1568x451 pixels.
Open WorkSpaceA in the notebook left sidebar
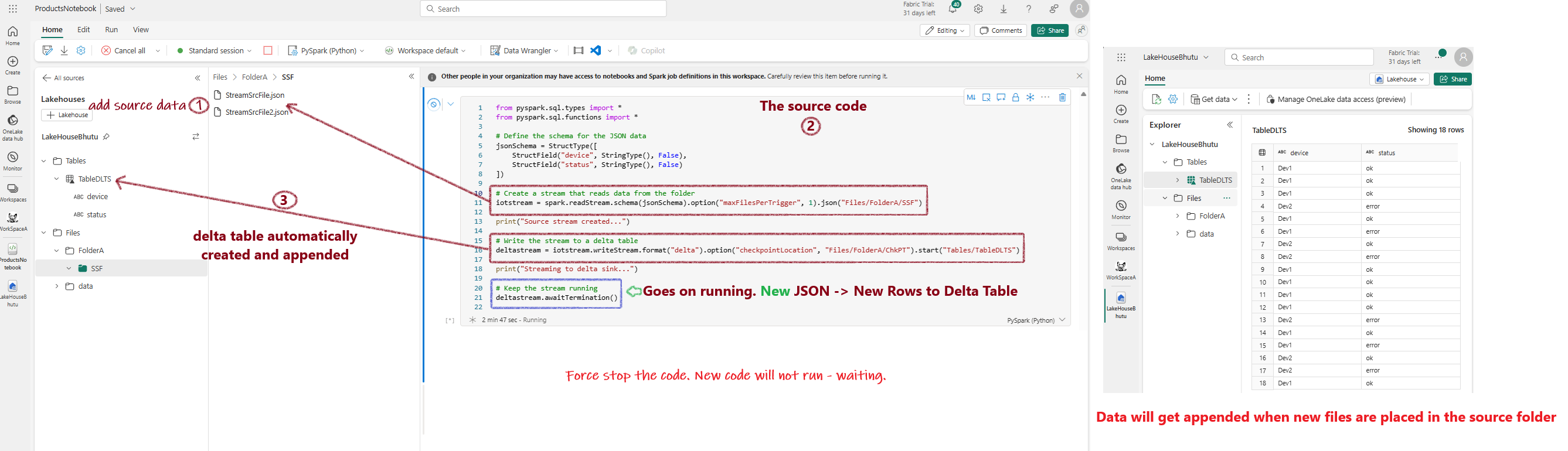(x=13, y=222)
